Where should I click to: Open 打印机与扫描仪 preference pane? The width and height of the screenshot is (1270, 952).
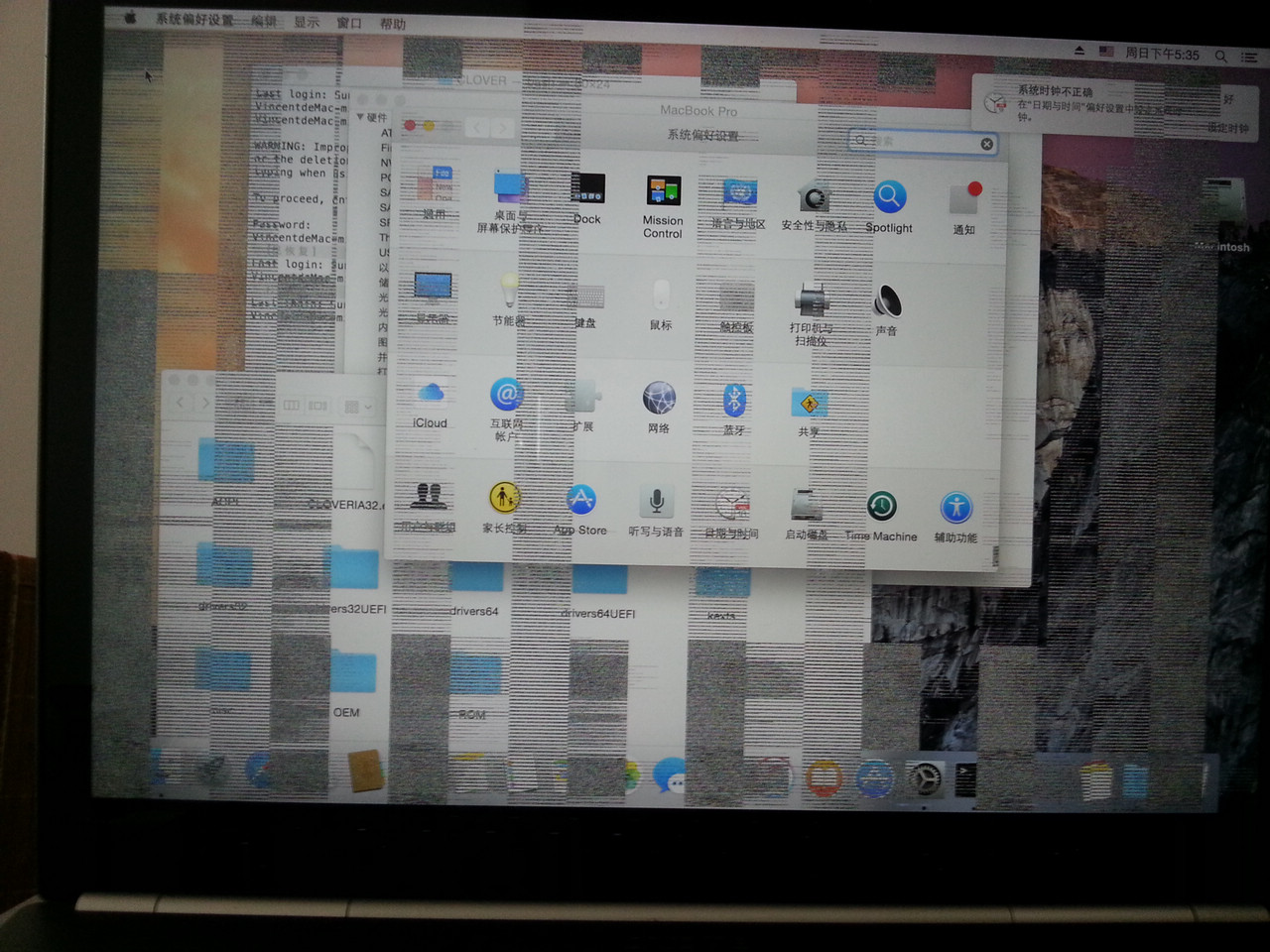point(811,313)
